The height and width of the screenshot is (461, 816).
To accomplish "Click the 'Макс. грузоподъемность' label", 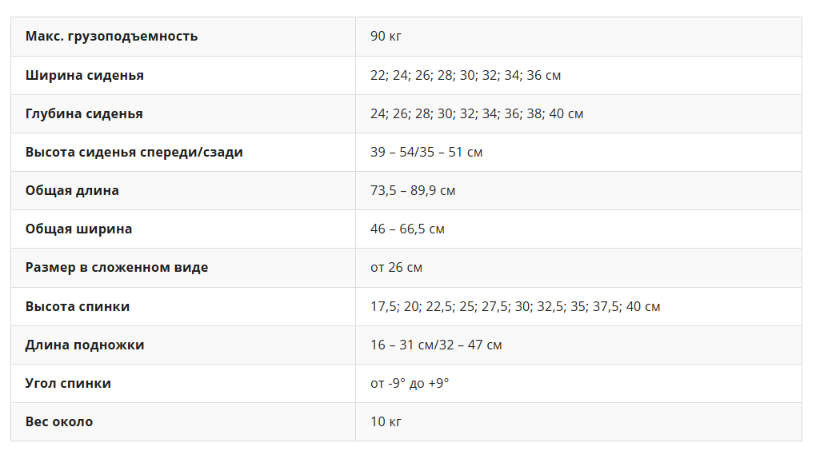I will tap(111, 36).
